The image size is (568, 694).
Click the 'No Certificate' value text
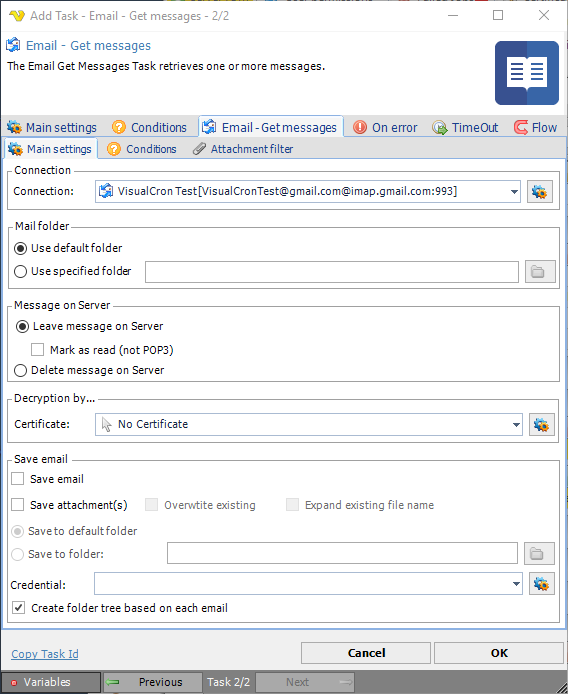tap(153, 424)
